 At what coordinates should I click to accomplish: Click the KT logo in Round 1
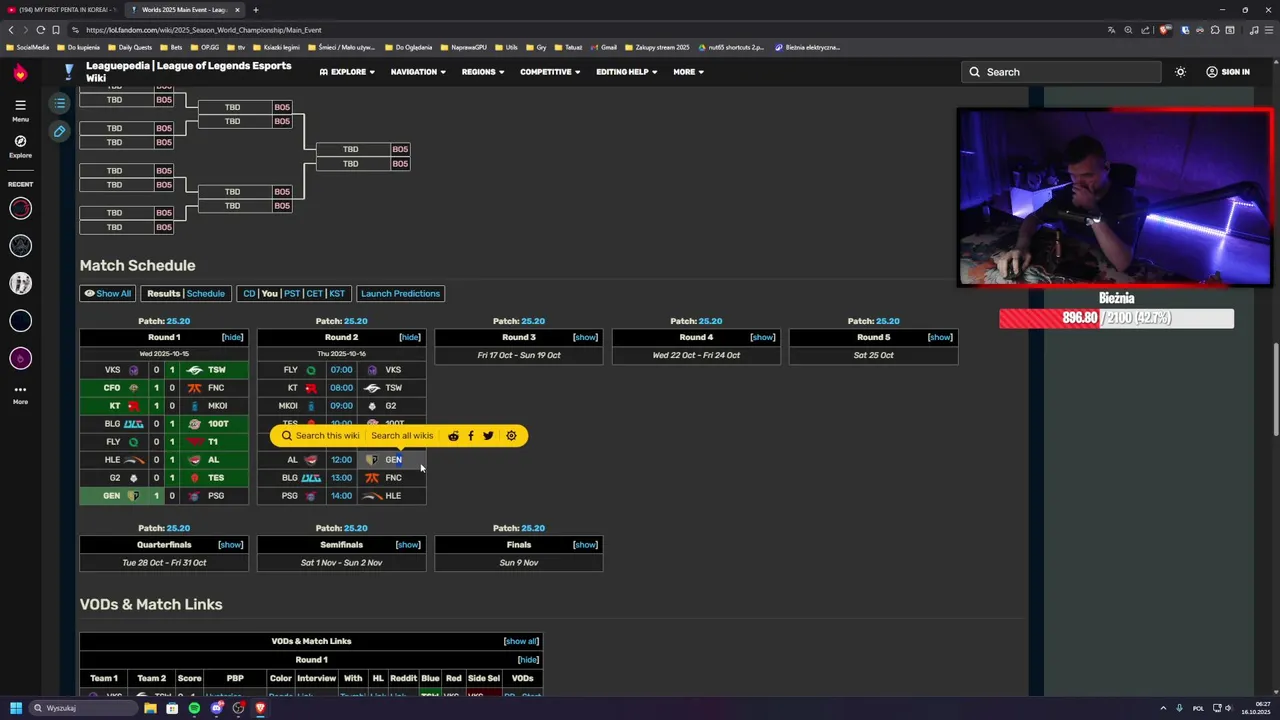pyautogui.click(x=133, y=406)
